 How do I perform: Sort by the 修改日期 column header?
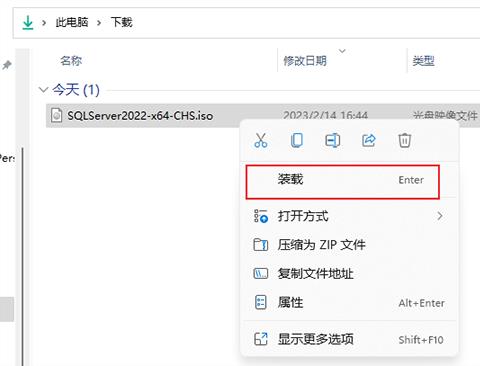coord(305,61)
